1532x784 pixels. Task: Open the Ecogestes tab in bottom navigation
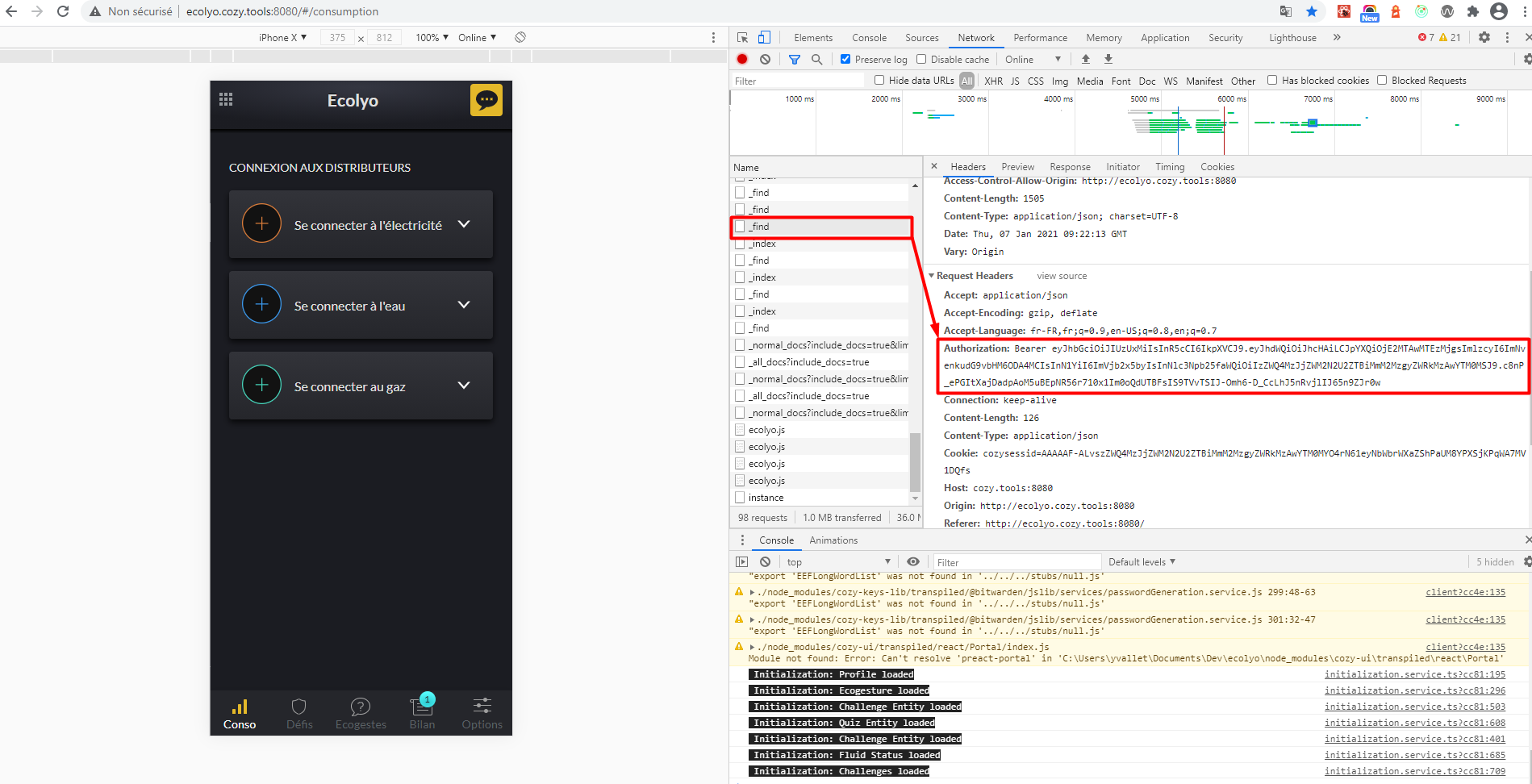(361, 715)
